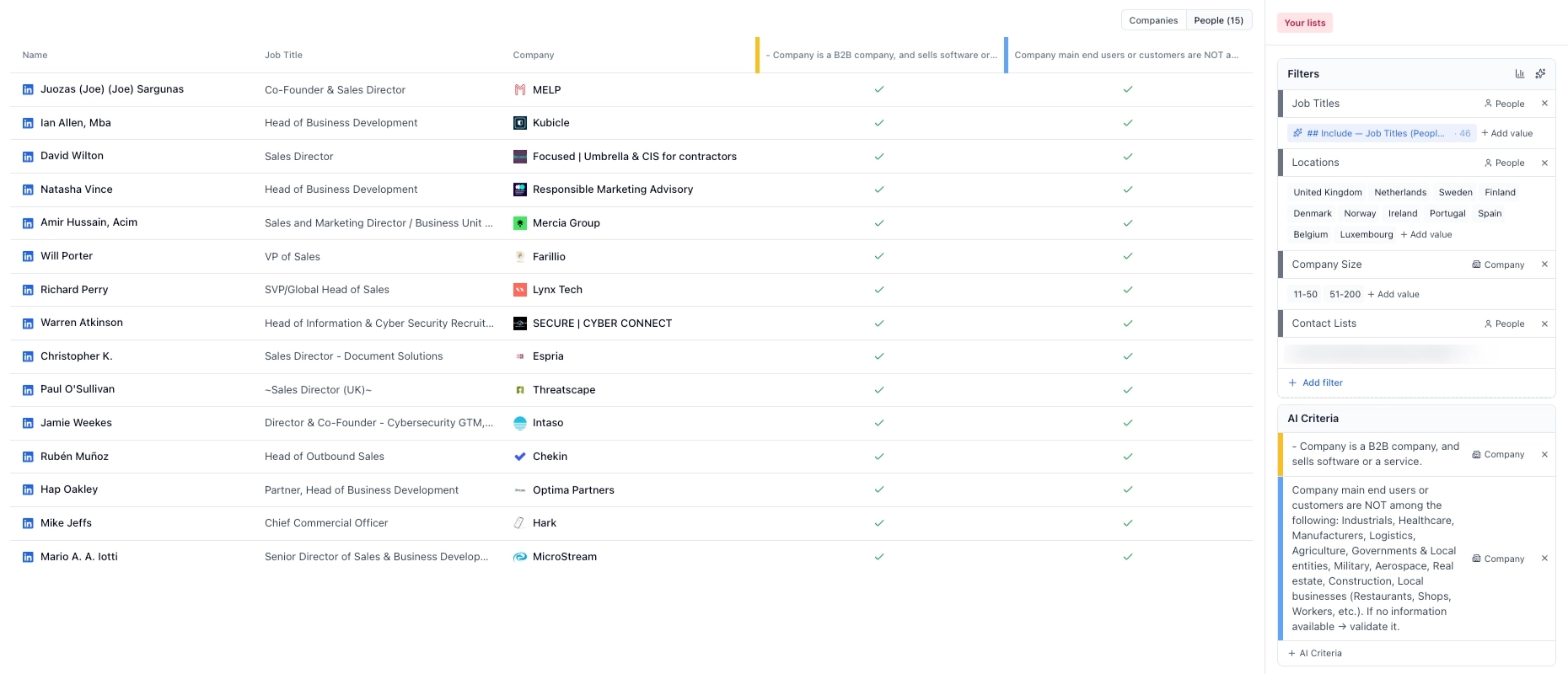Click Add filter
1568x674 pixels.
[x=1316, y=382]
